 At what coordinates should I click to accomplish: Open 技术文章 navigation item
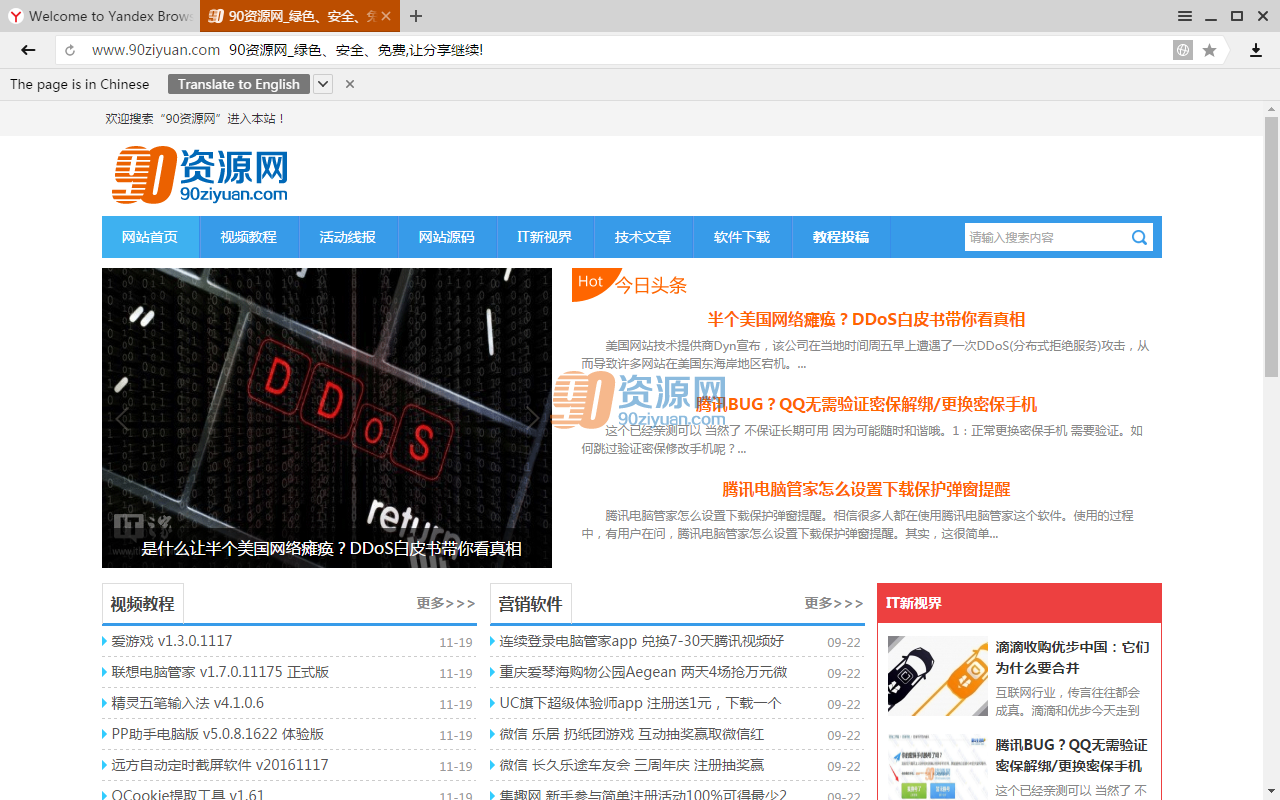[x=643, y=237]
